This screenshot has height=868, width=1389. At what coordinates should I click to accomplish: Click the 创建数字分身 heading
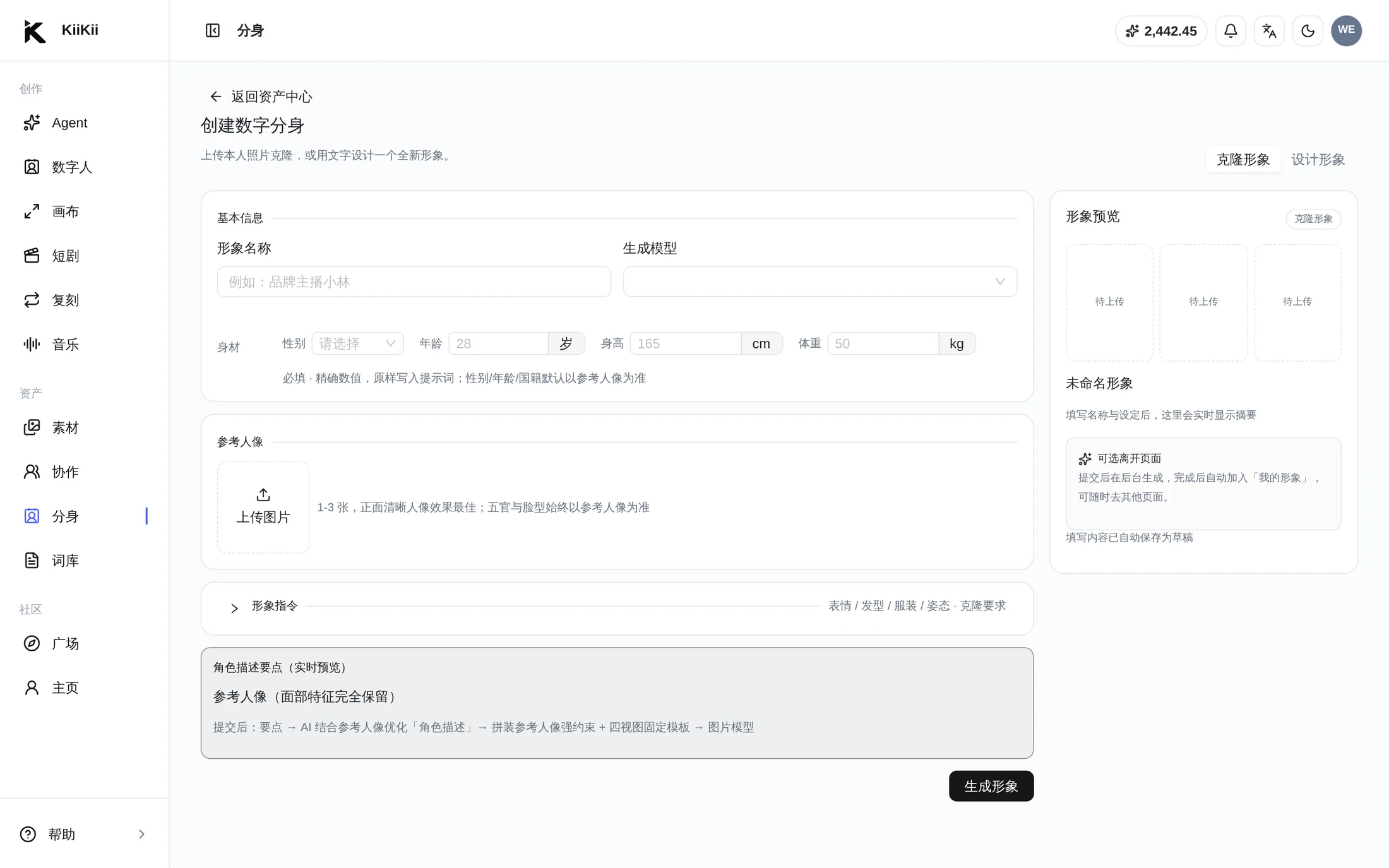coord(253,126)
